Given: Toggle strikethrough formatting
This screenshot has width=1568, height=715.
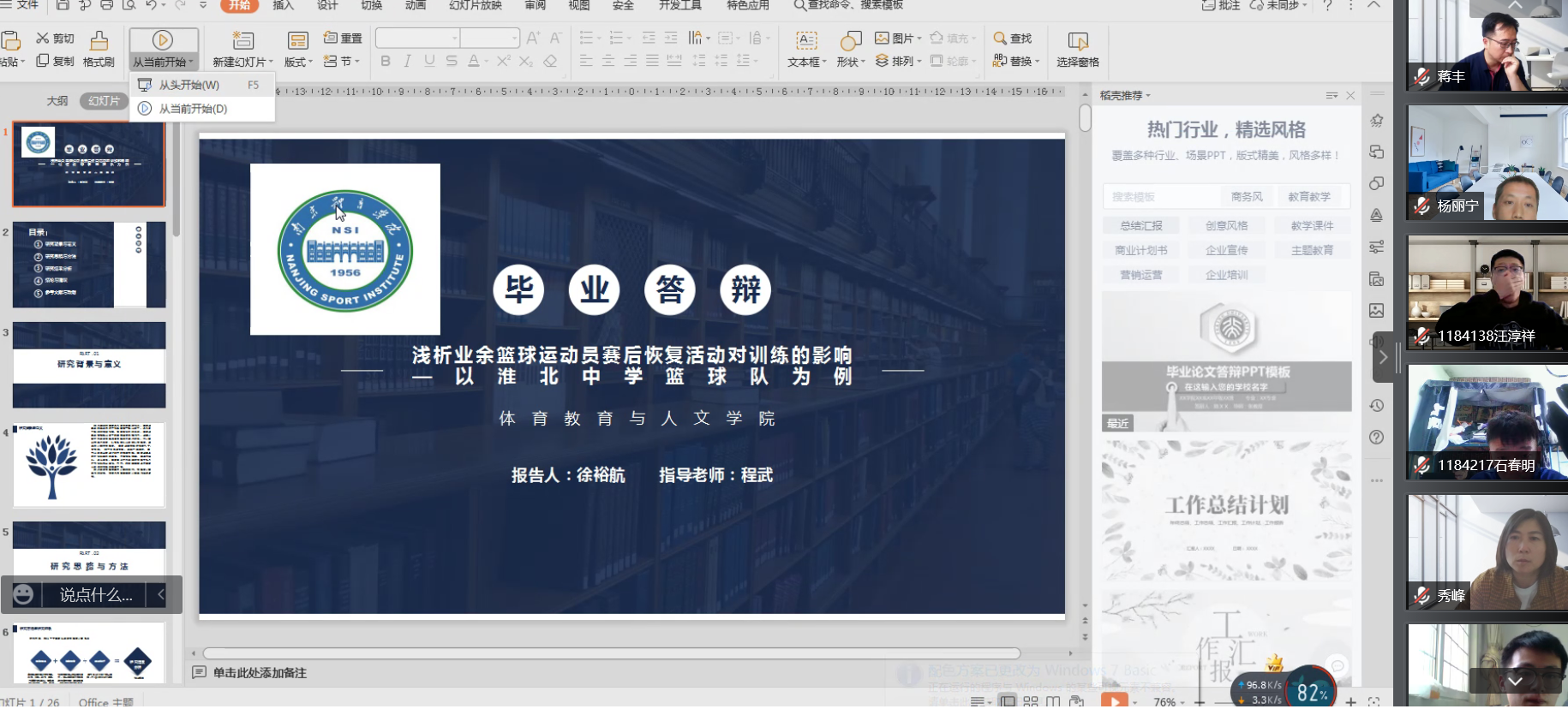Looking at the screenshot, I should tap(452, 61).
